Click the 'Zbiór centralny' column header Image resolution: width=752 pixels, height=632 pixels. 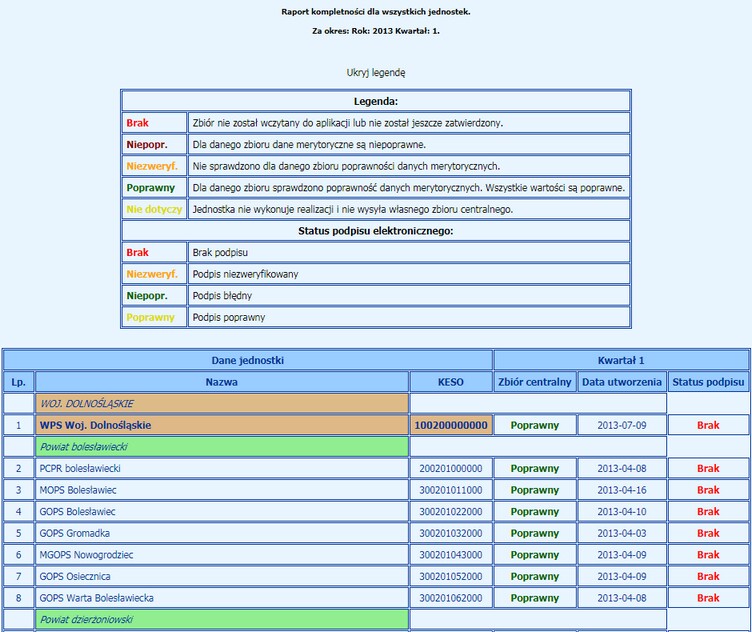[x=534, y=382]
